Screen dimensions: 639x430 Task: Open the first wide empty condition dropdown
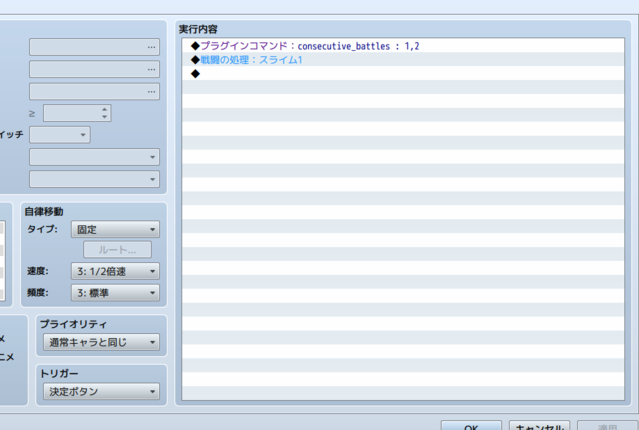click(95, 157)
